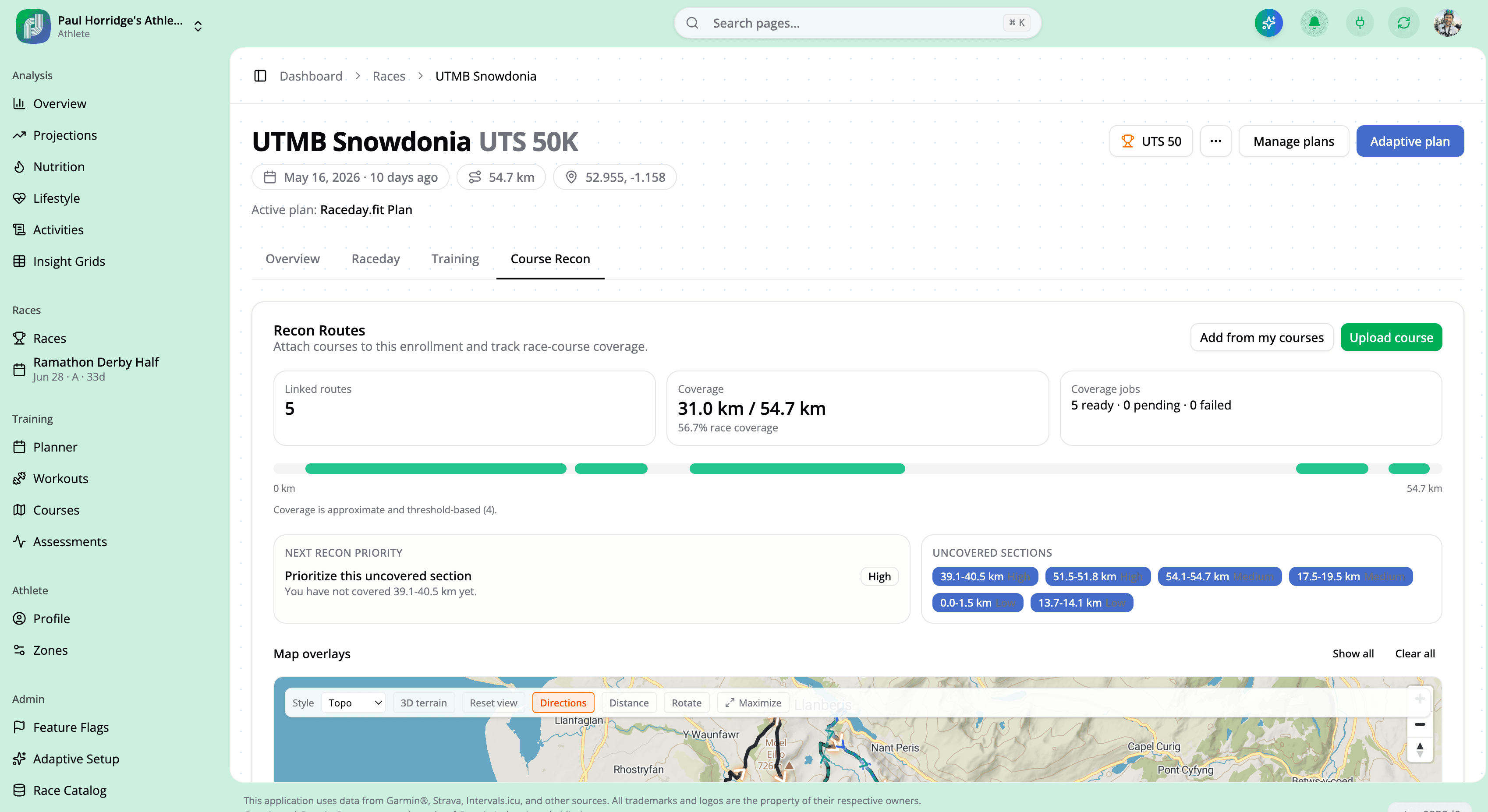Open Activities in the sidebar
Viewport: 1488px width, 812px height.
[x=58, y=229]
